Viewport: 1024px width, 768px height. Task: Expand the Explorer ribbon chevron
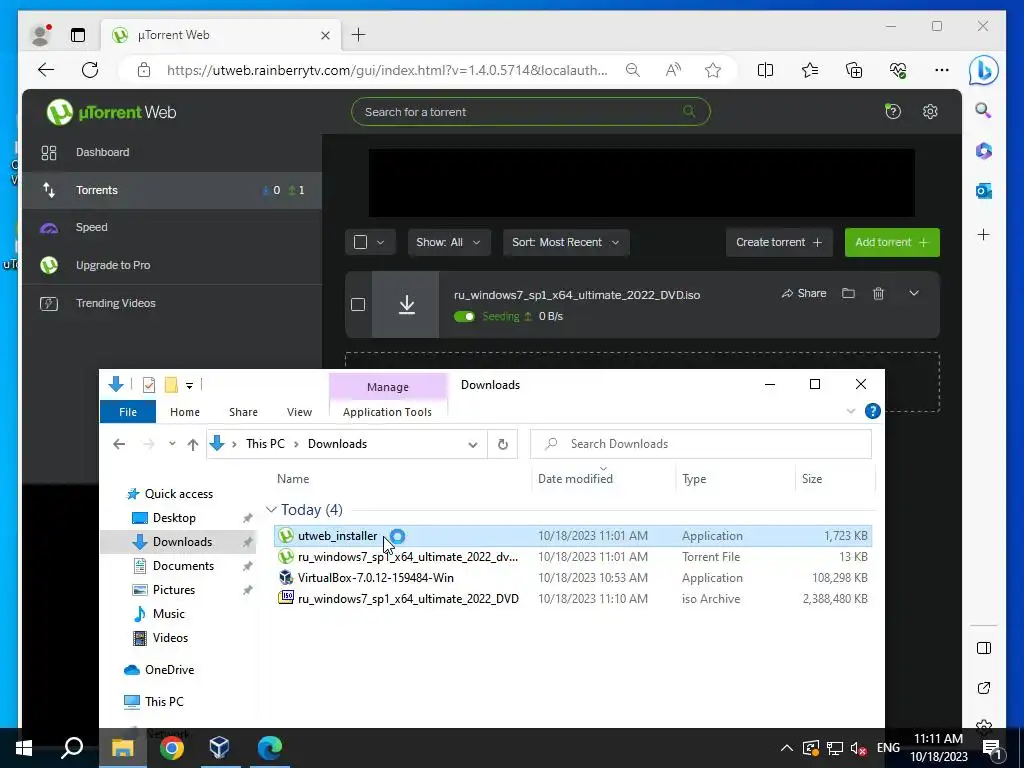(x=850, y=411)
